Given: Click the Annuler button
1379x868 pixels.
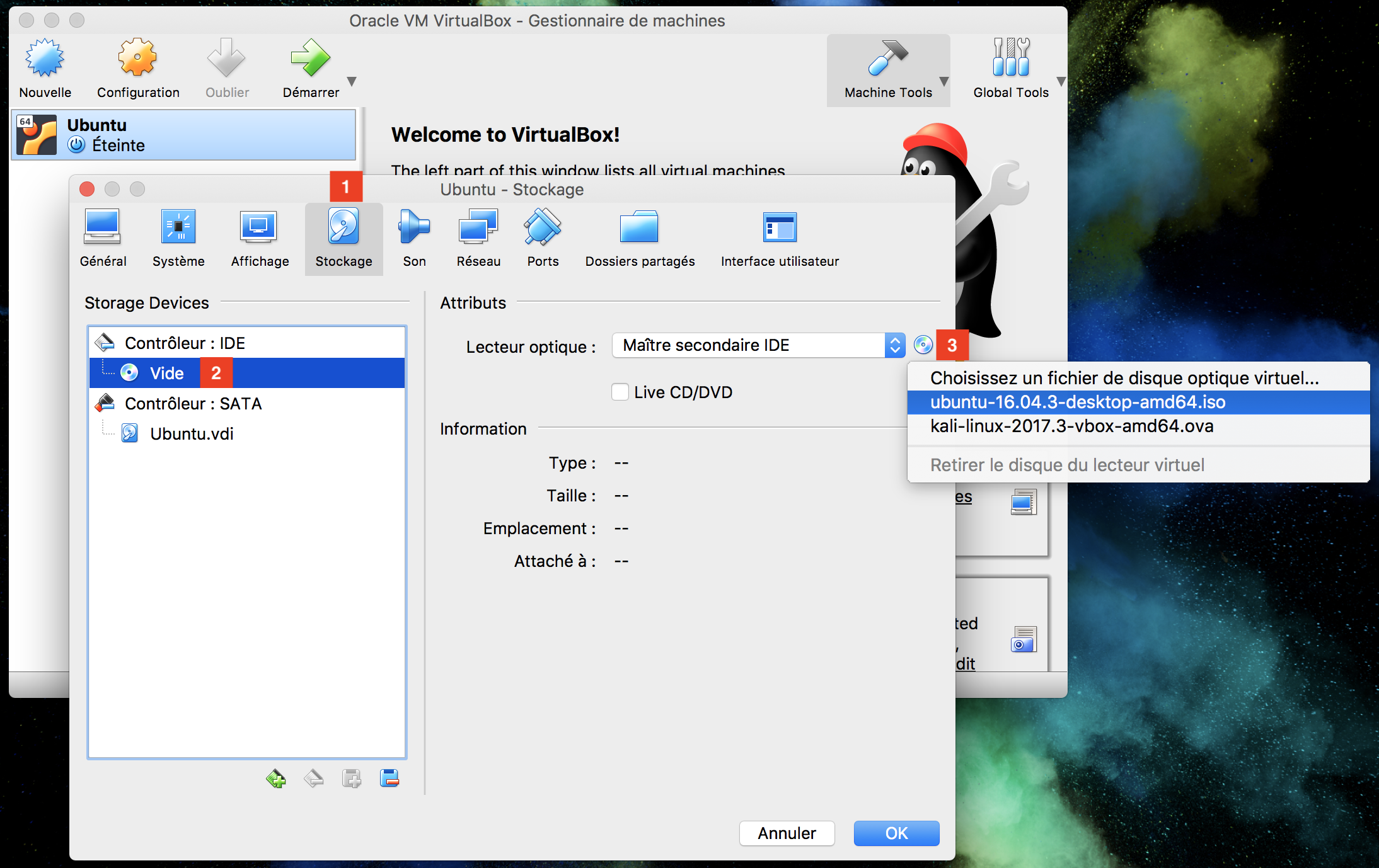Looking at the screenshot, I should click(787, 833).
